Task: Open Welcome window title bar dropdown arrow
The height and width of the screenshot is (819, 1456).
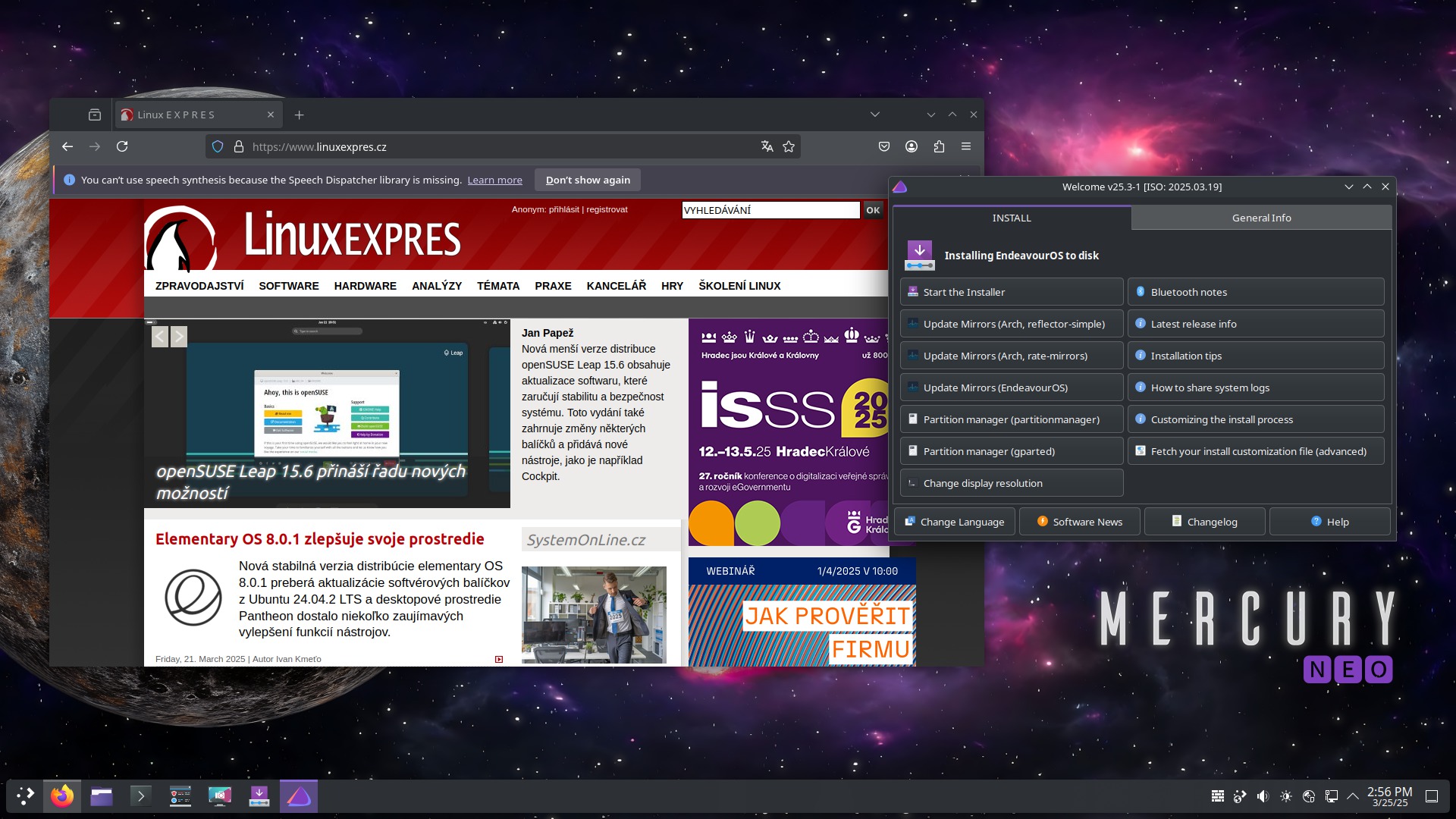Action: click(x=1349, y=187)
